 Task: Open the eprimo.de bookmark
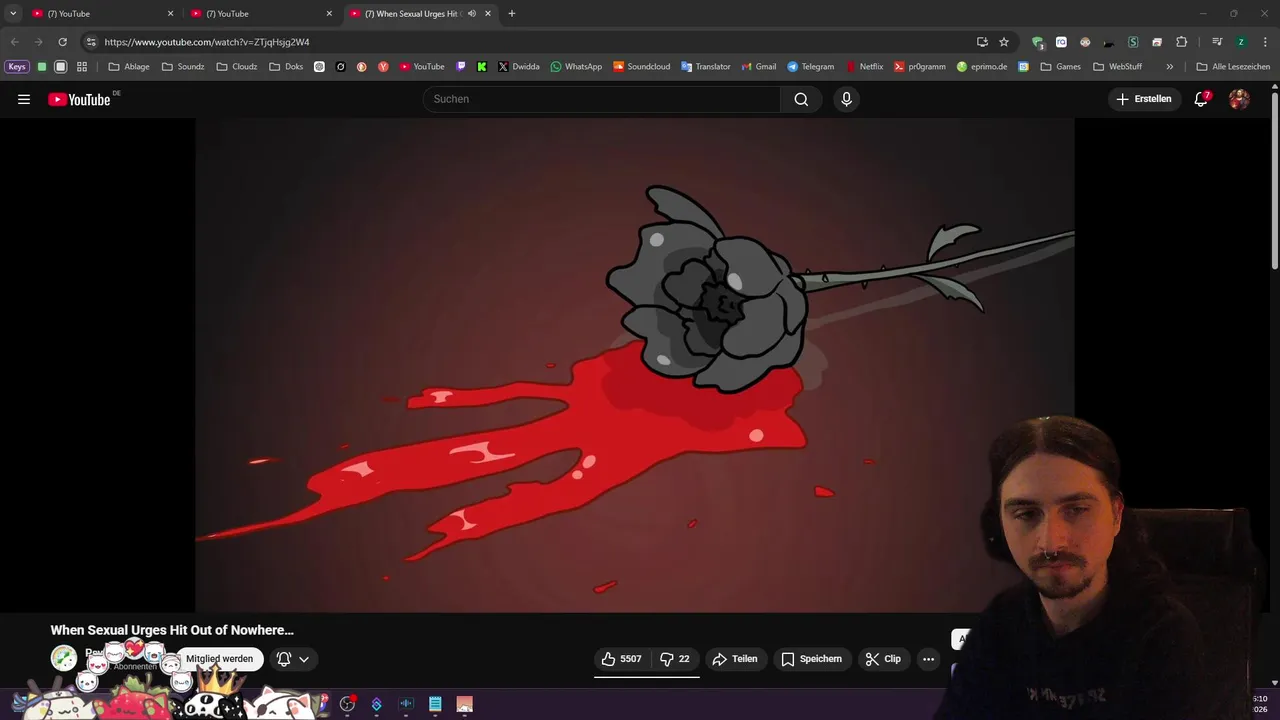(982, 67)
